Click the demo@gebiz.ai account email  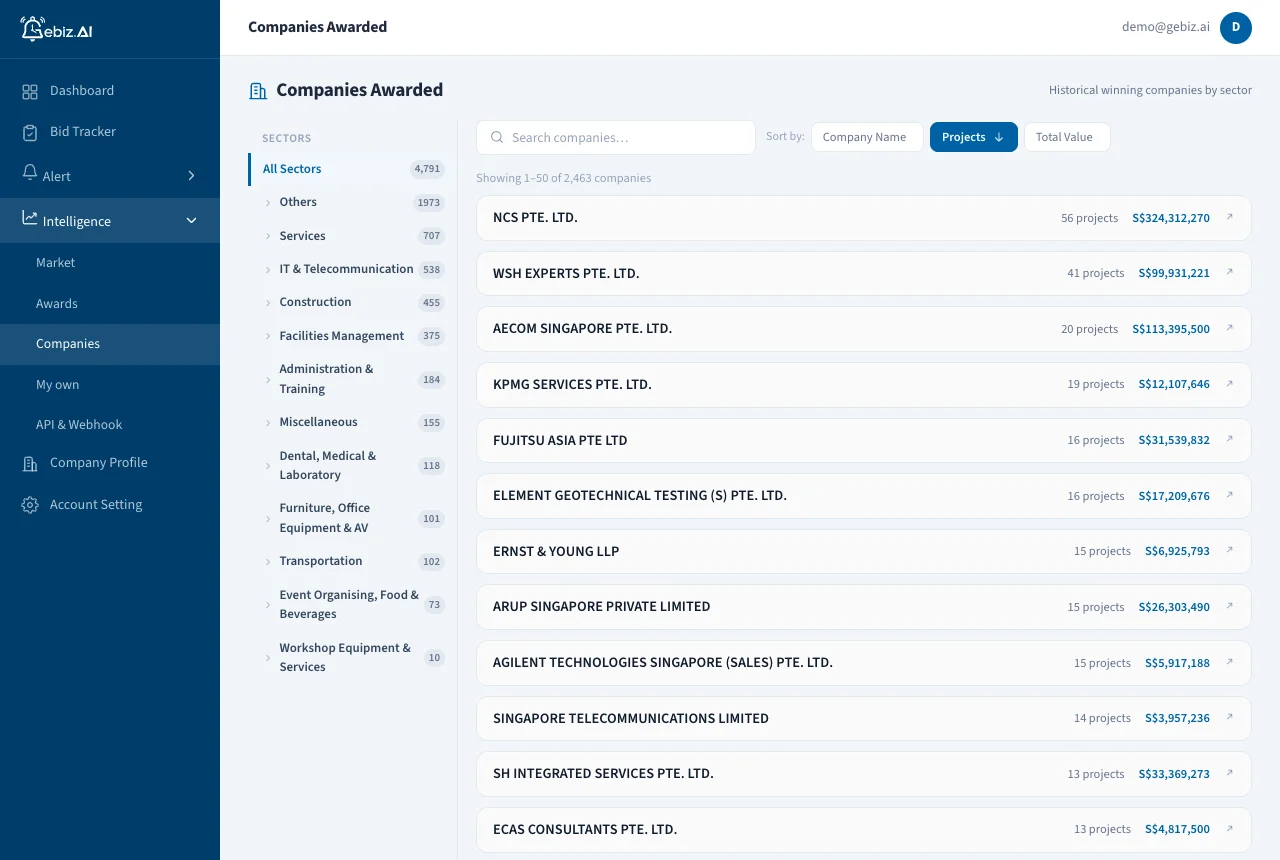(1165, 28)
